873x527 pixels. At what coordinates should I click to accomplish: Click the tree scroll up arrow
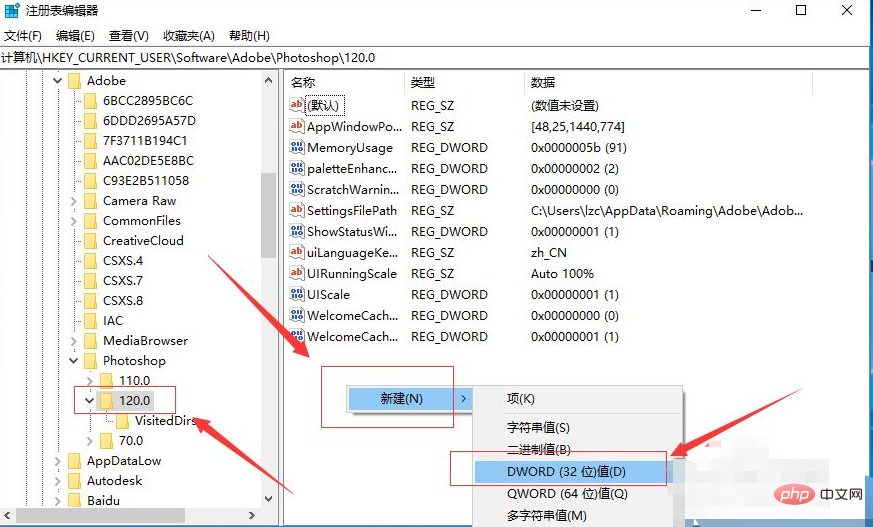point(268,81)
